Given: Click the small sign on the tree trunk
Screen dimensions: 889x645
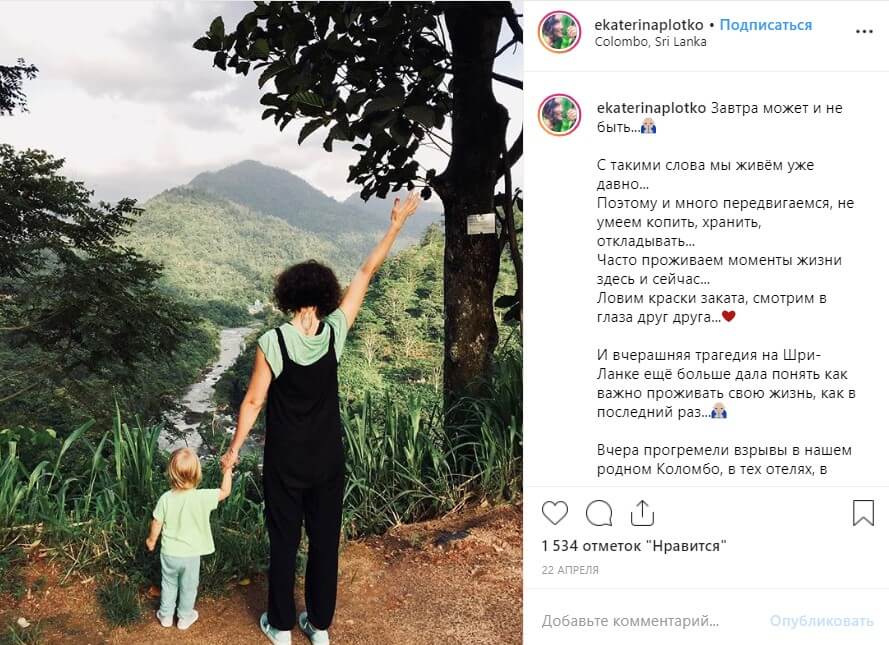Looking at the screenshot, I should (x=480, y=224).
